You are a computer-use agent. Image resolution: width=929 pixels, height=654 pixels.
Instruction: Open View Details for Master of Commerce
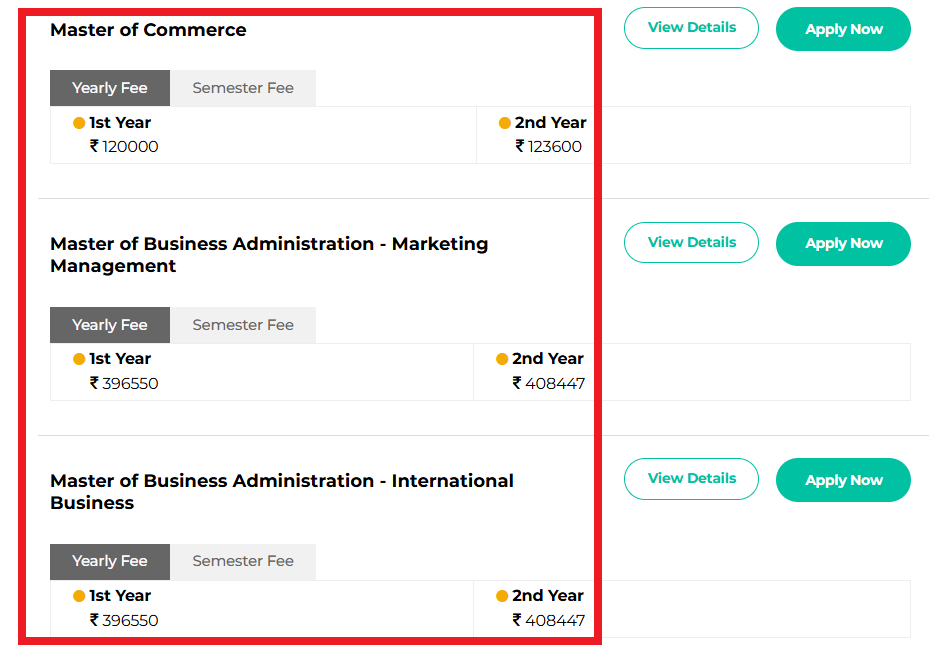coord(691,28)
